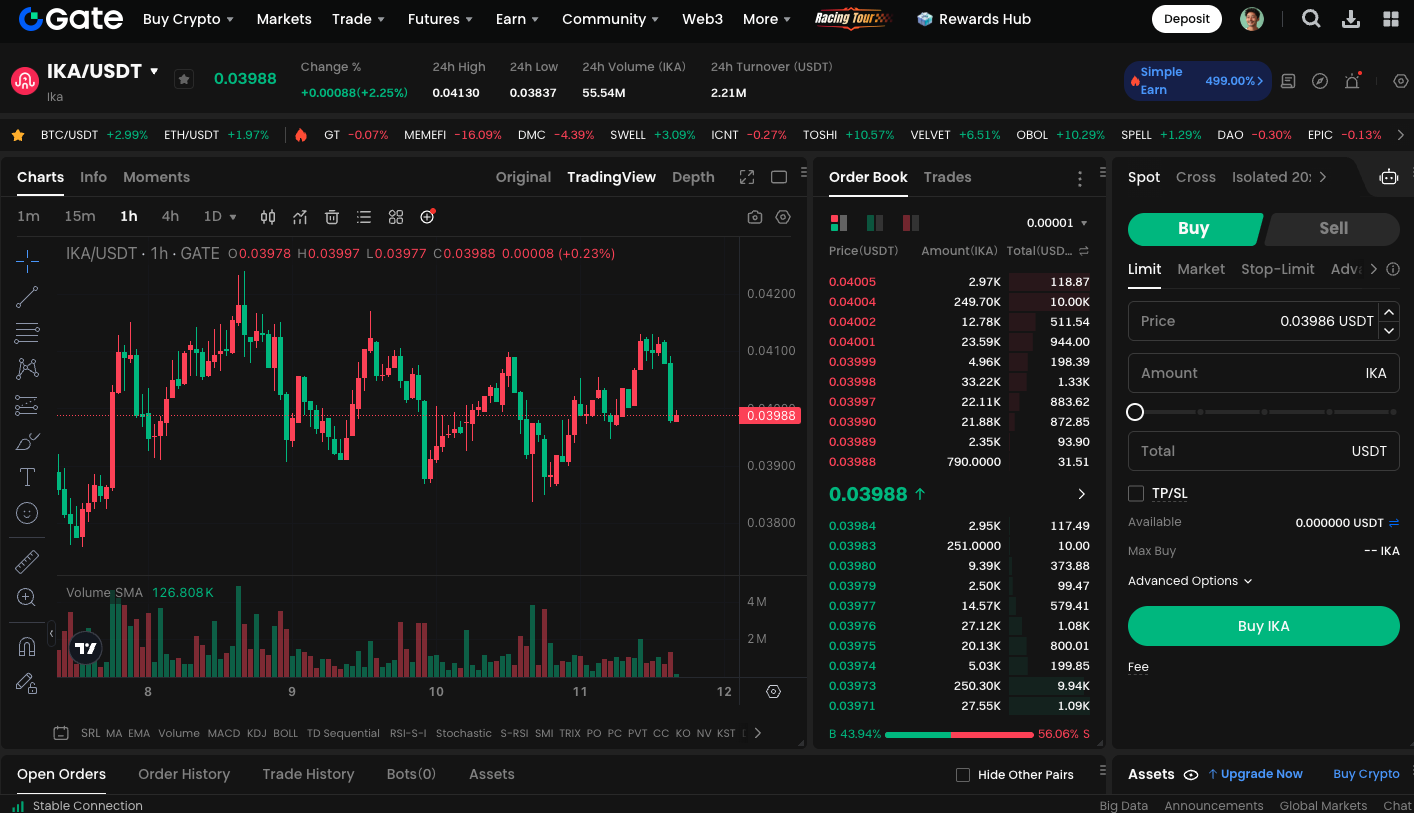Select the ruler measure tool

click(x=27, y=562)
